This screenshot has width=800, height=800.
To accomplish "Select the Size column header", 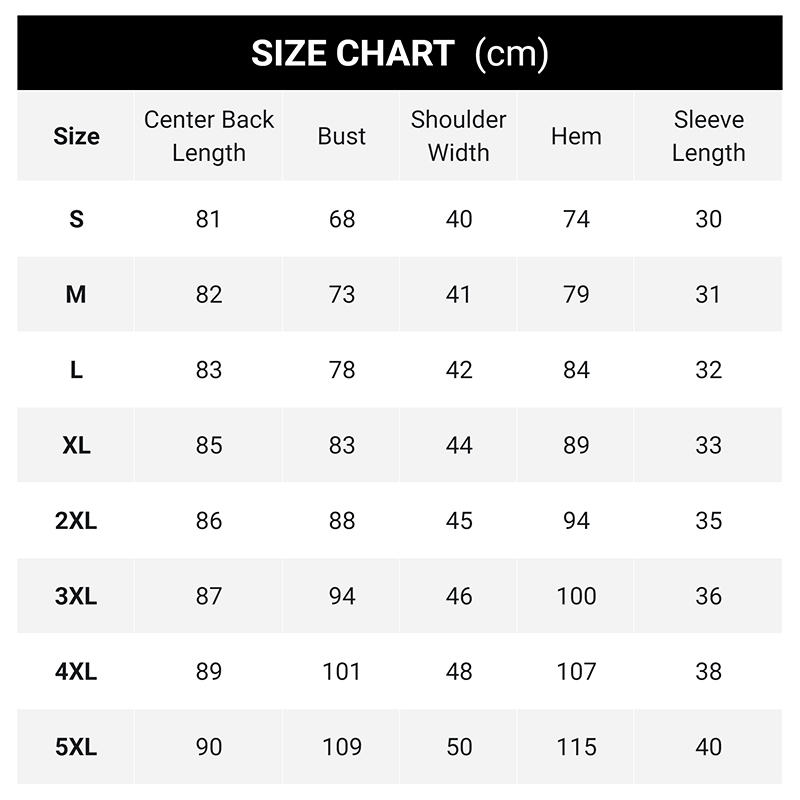I will coord(76,136).
